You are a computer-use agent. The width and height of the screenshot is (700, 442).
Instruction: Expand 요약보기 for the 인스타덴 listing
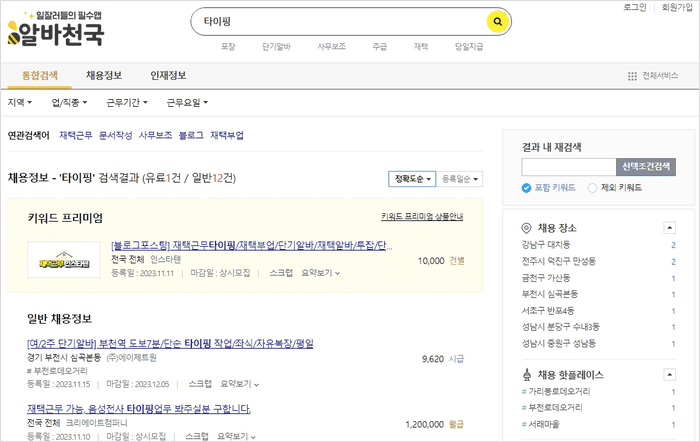point(321,273)
